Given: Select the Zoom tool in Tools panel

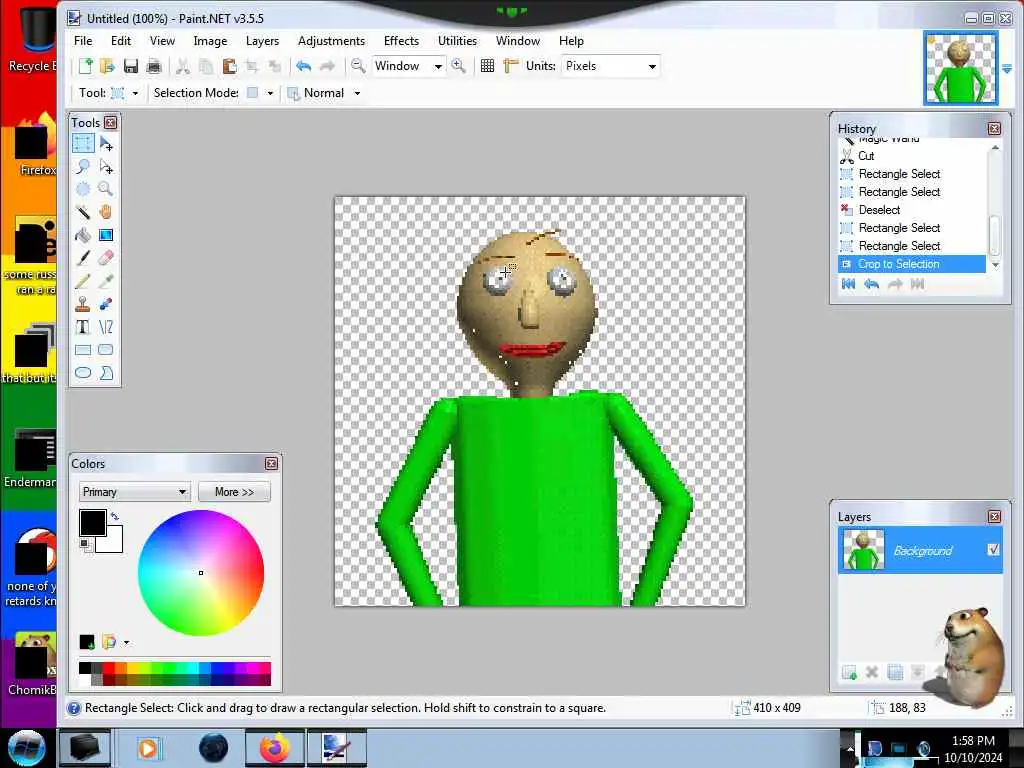Looking at the screenshot, I should pyautogui.click(x=106, y=189).
